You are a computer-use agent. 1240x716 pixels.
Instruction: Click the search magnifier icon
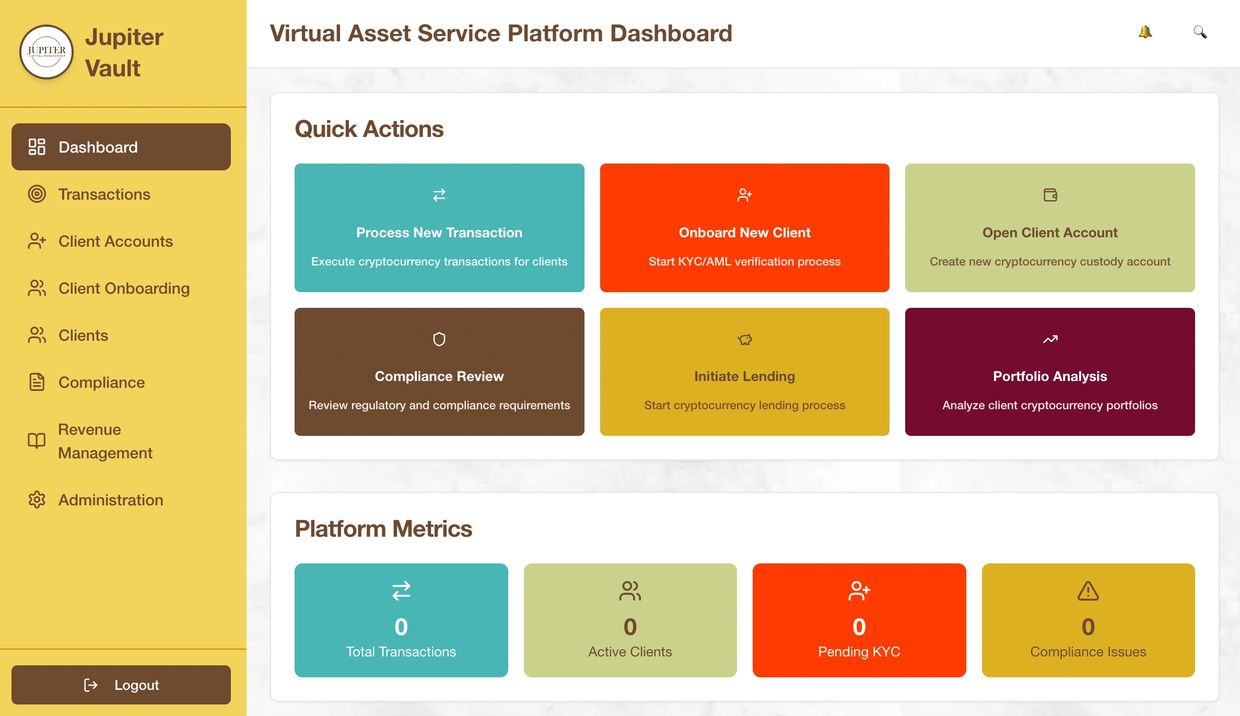pyautogui.click(x=1200, y=32)
